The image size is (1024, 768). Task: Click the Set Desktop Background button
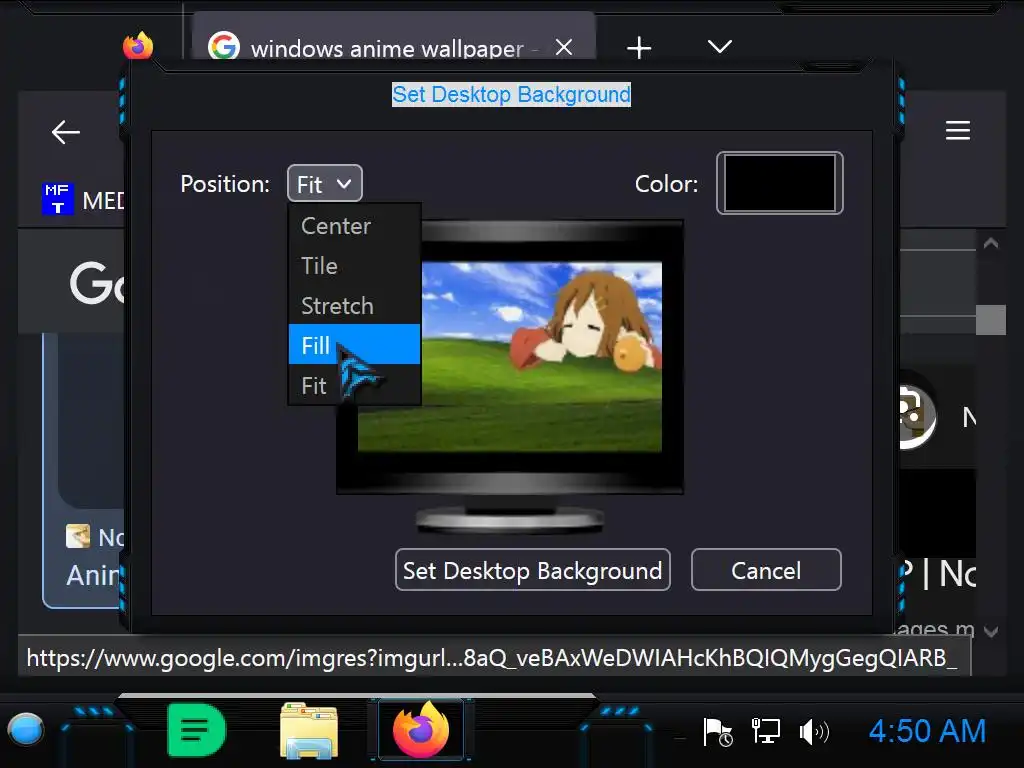point(533,570)
